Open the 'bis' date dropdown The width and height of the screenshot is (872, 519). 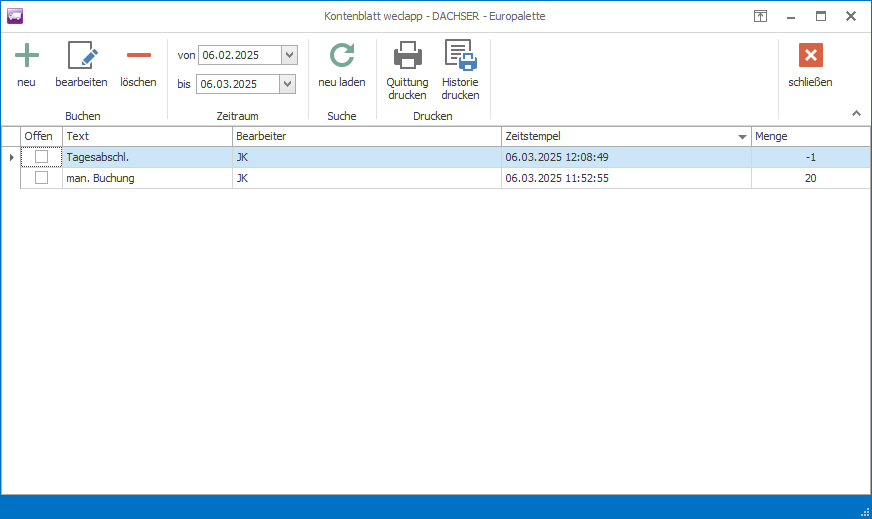[x=288, y=84]
